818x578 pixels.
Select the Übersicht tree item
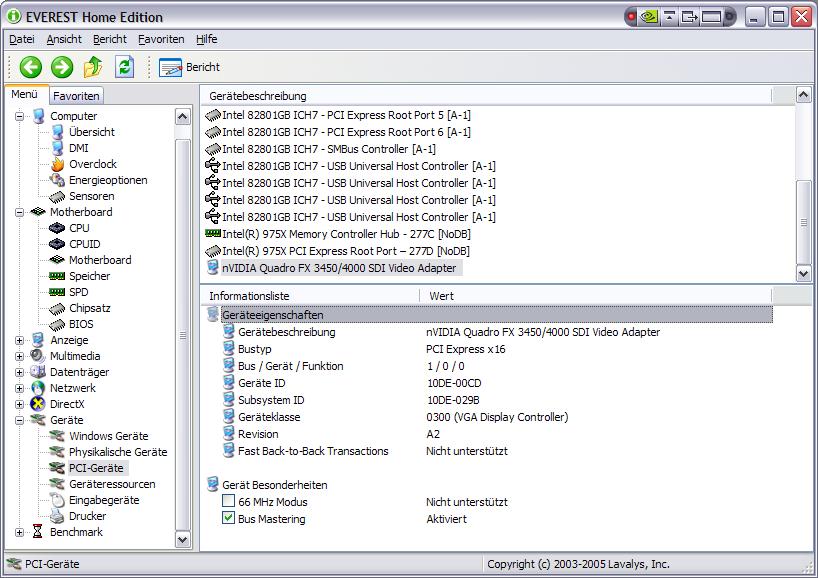92,132
